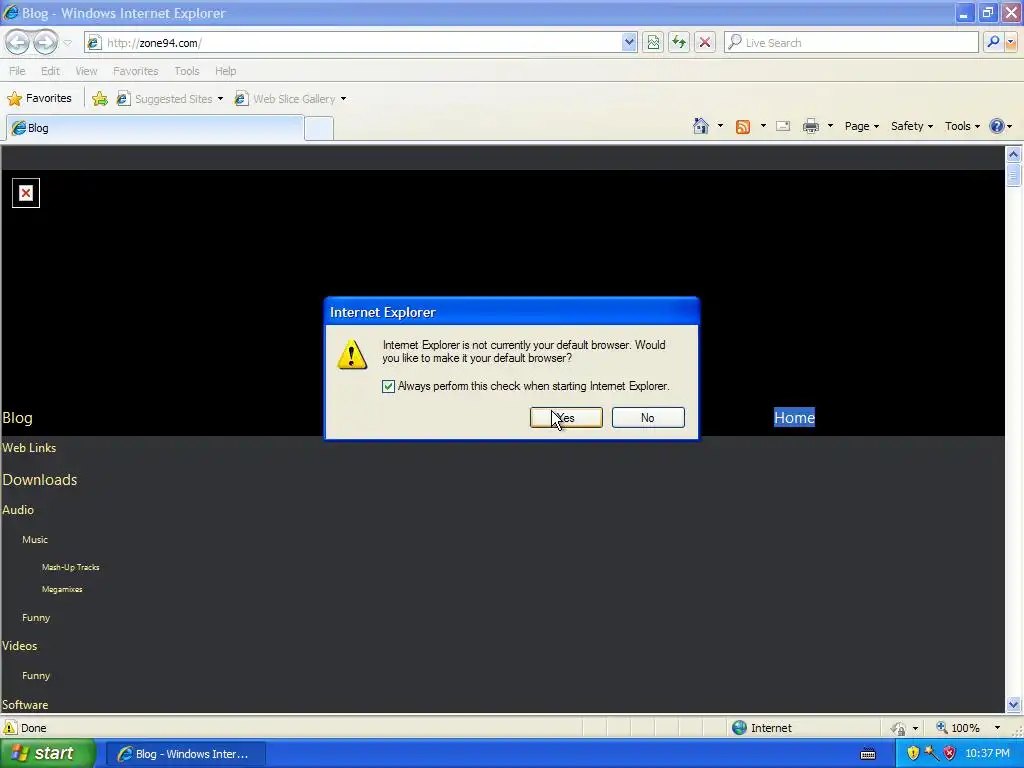Open the Tools command bar menu
This screenshot has height=768, width=1024.
(x=962, y=126)
